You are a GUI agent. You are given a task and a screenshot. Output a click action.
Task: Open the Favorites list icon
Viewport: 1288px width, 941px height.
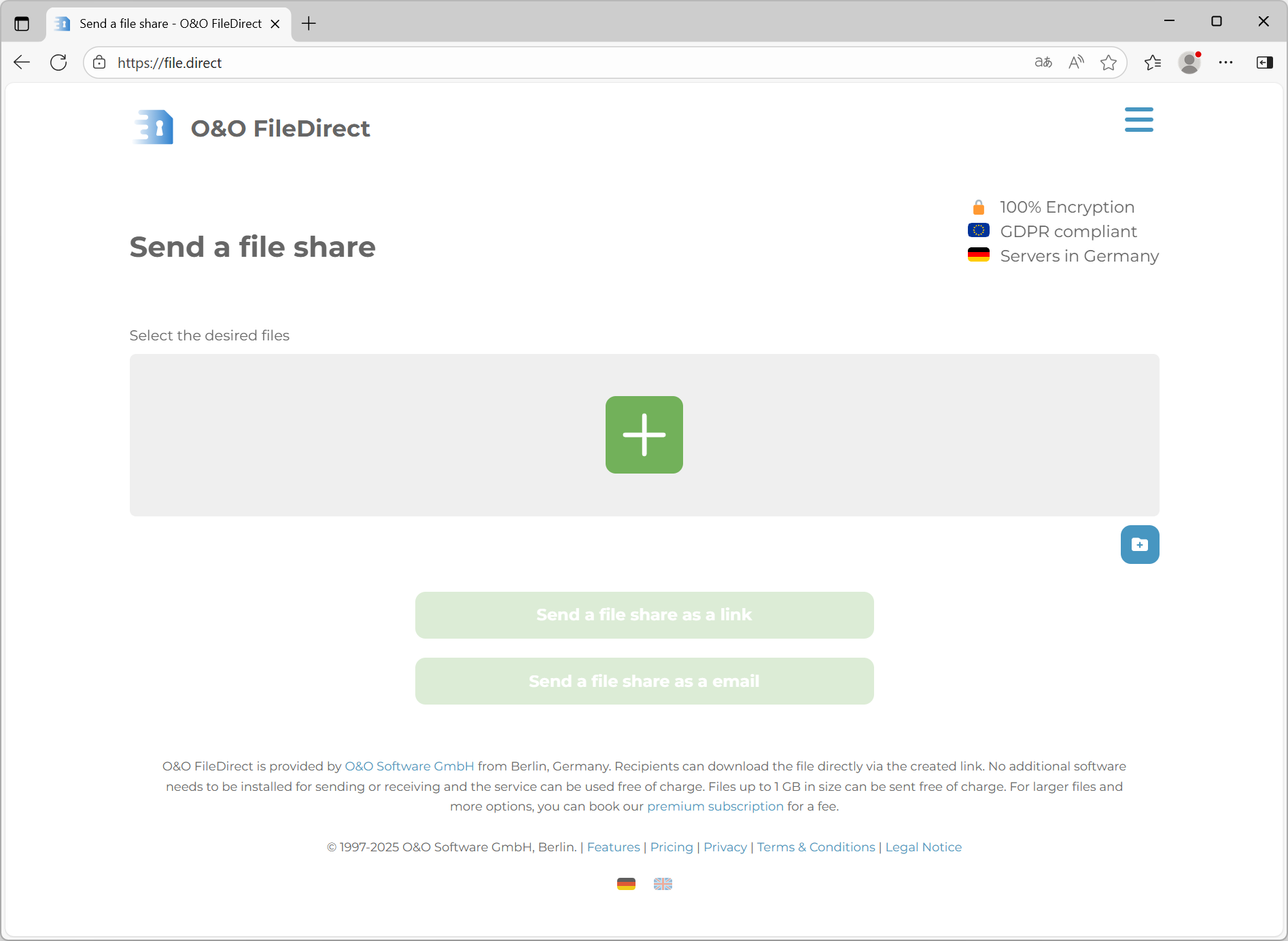pos(1152,63)
